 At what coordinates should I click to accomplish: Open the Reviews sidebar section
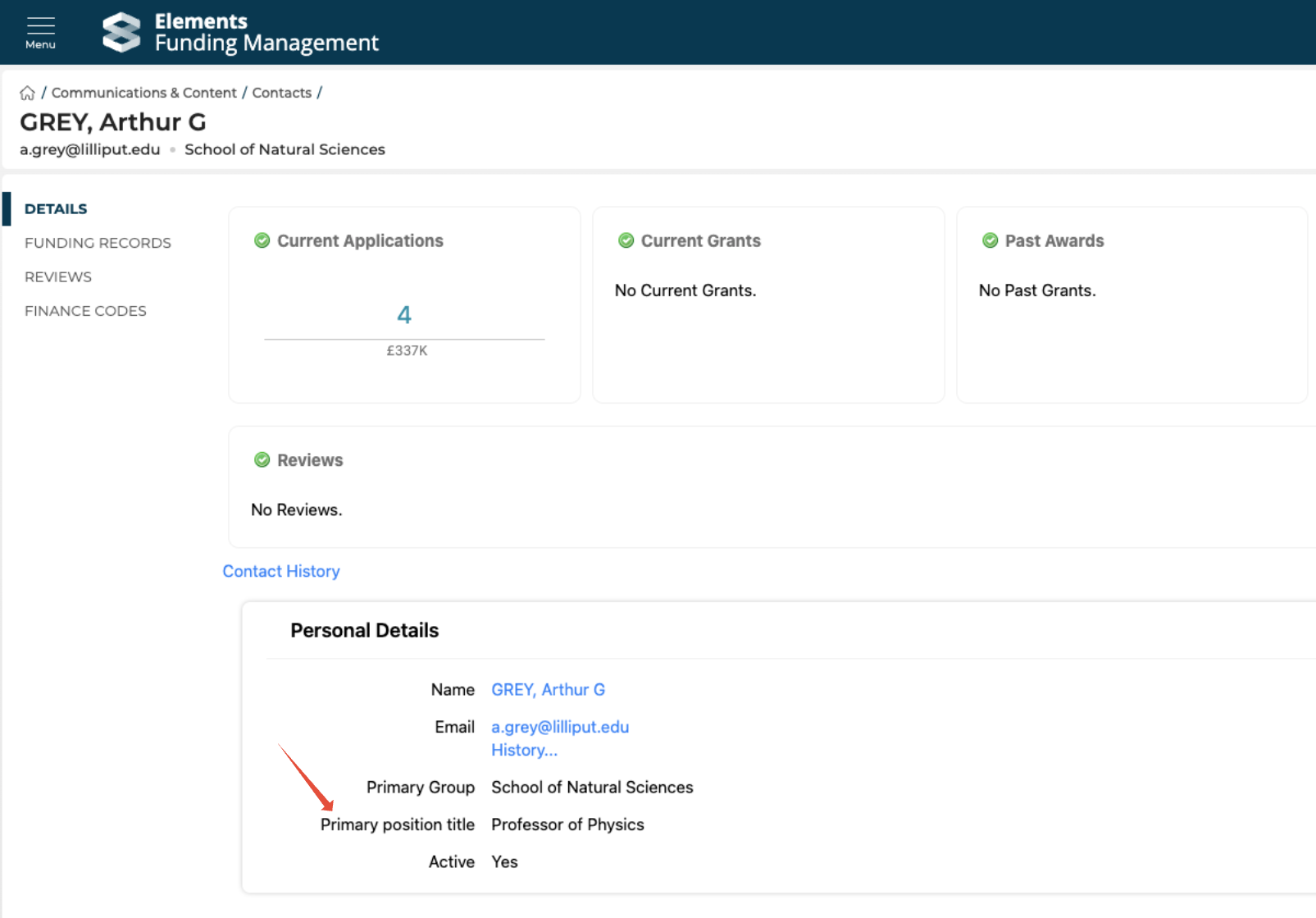(58, 276)
